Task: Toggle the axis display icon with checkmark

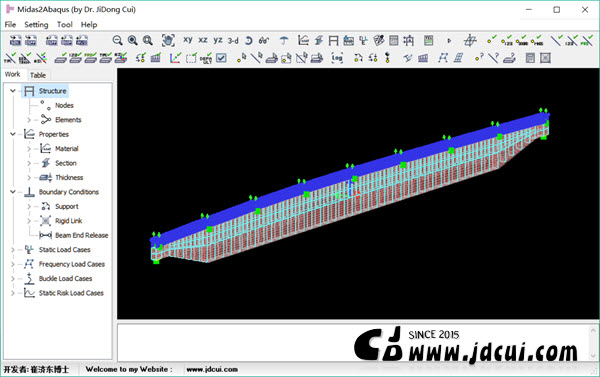Action: (x=175, y=58)
